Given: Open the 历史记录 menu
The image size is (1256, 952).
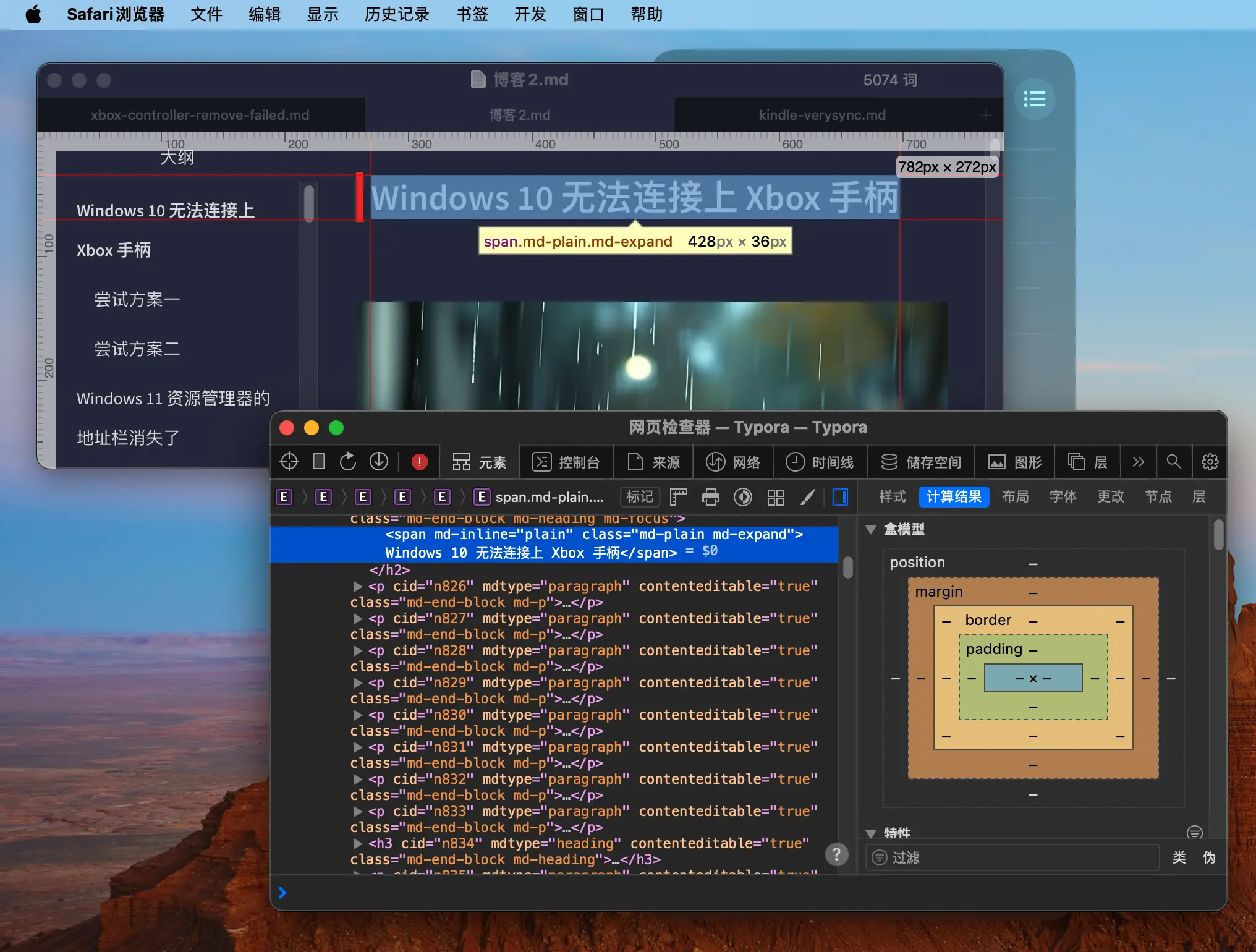Looking at the screenshot, I should [397, 14].
